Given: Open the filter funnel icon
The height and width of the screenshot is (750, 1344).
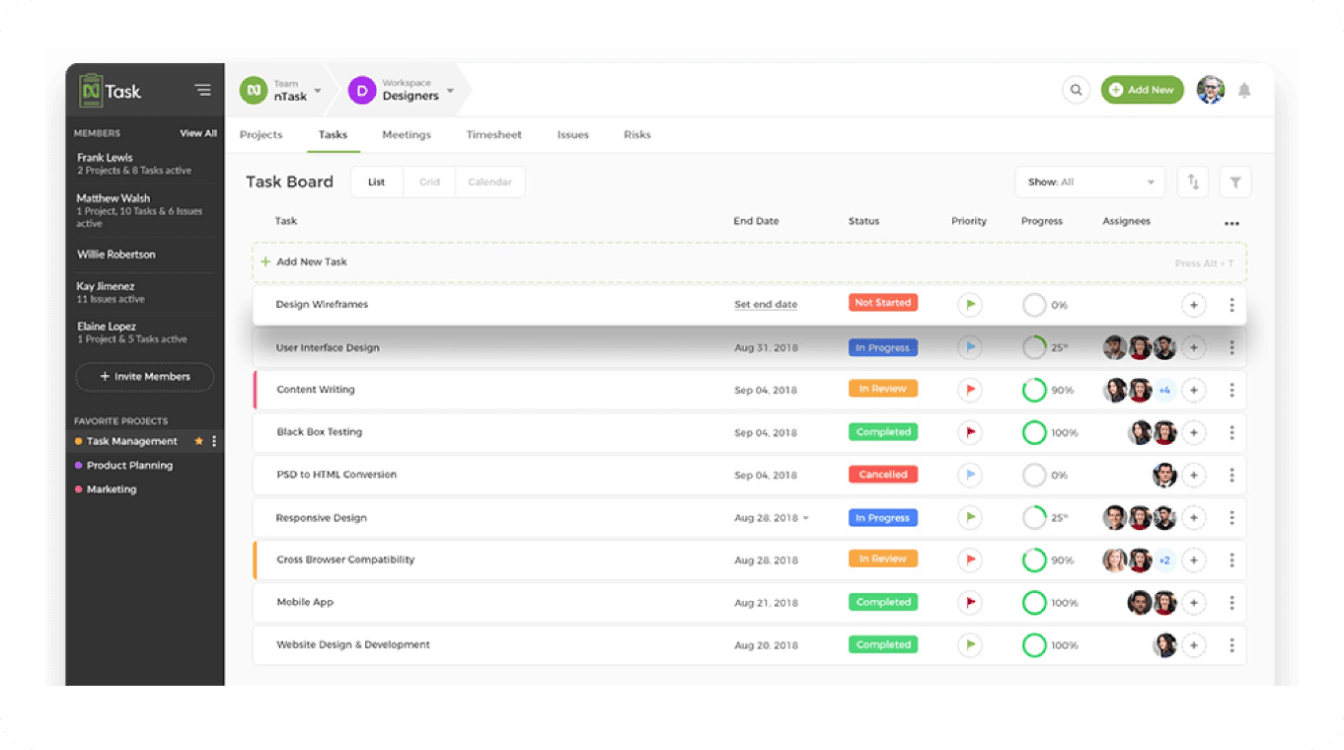Looking at the screenshot, I should click(1235, 182).
